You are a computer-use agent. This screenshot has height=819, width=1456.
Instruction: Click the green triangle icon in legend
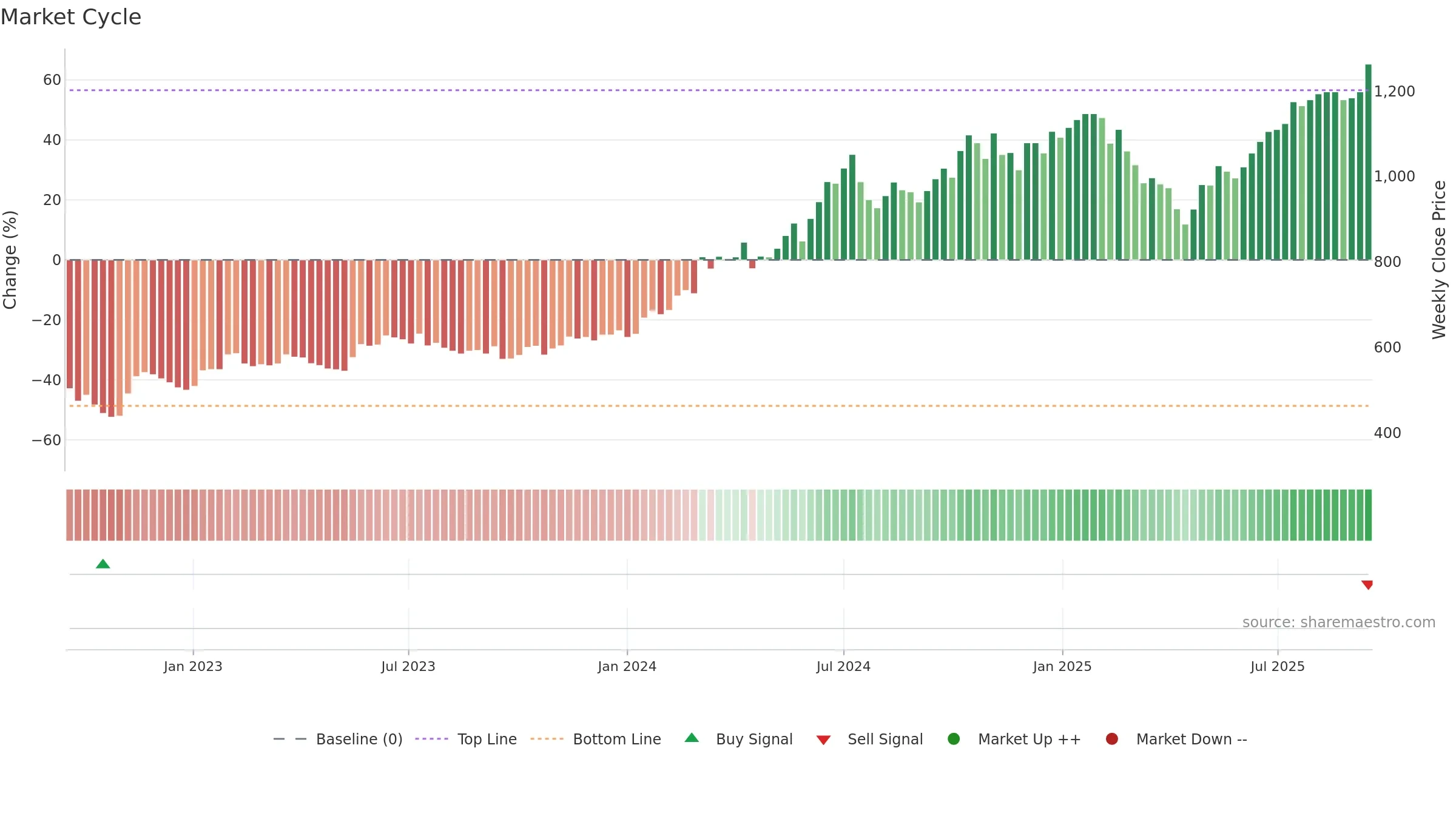[x=692, y=738]
